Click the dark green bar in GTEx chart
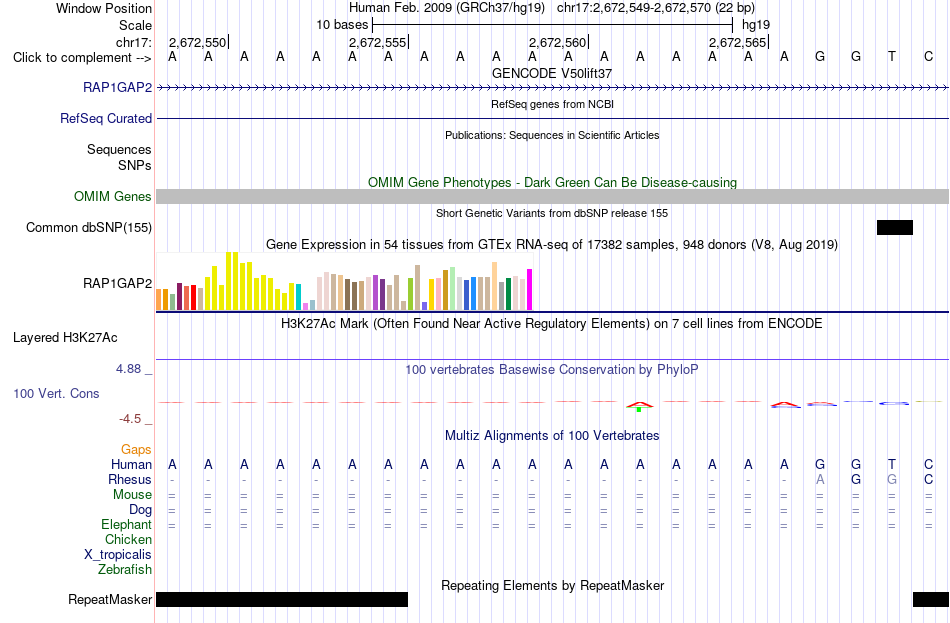Viewport: 950px width, 623px height. (508, 294)
